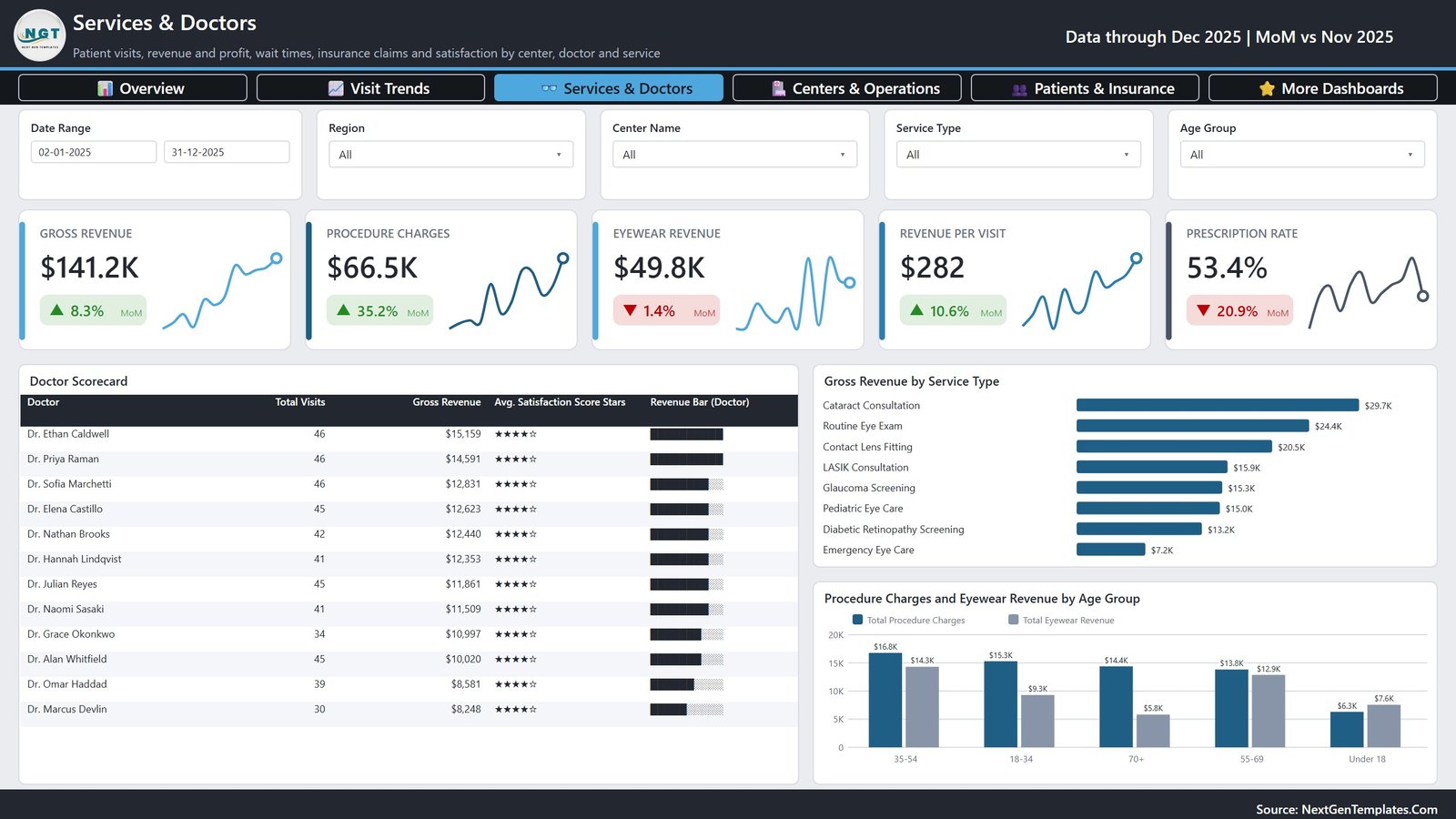This screenshot has height=819, width=1456.
Task: Switch to Visit Trends tab
Action: pos(370,88)
